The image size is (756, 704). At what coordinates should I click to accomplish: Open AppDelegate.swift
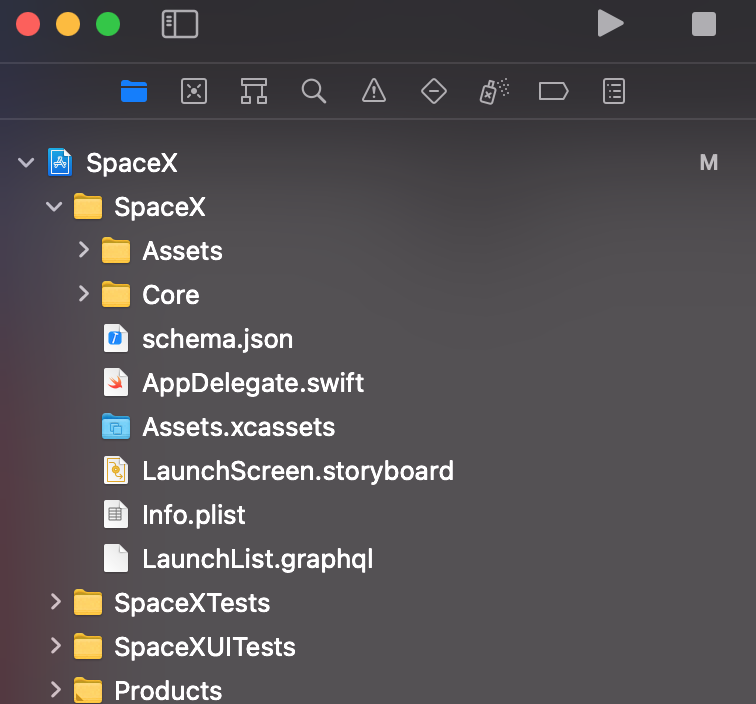(253, 383)
